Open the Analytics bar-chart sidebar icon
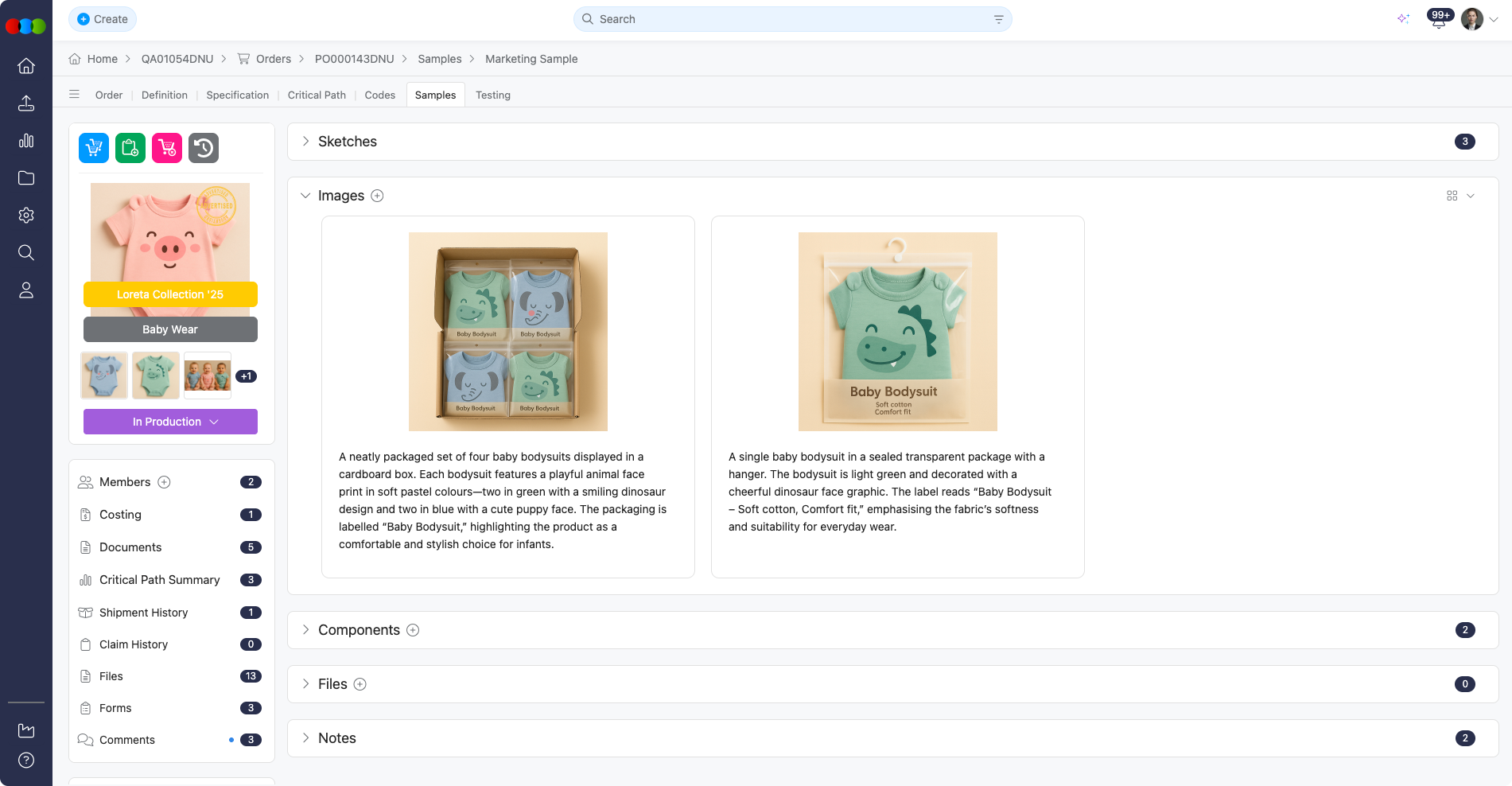1512x786 pixels. 26,140
